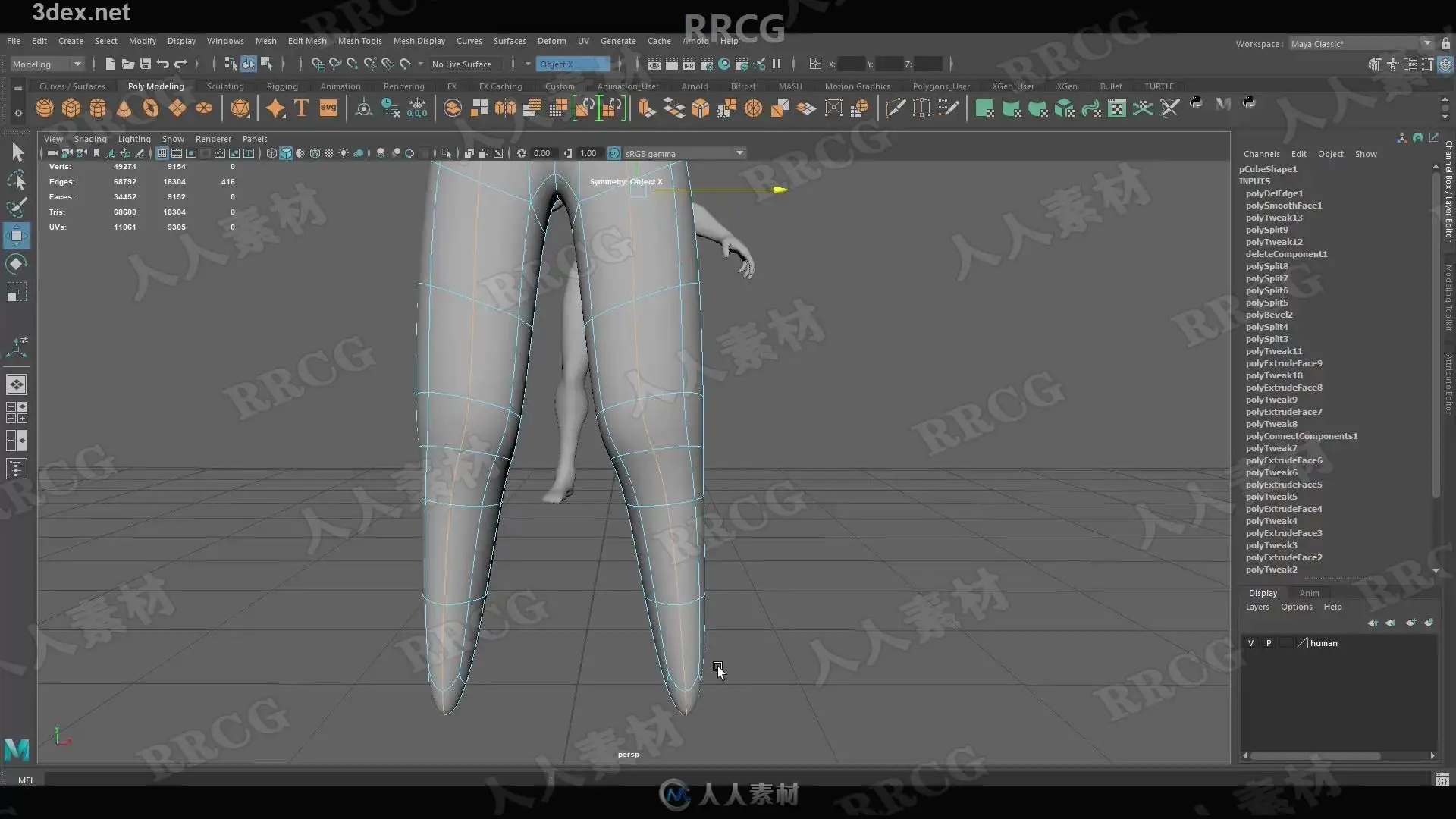Open the Channels menu in Channel Box
This screenshot has width=1456, height=819.
click(x=1262, y=154)
